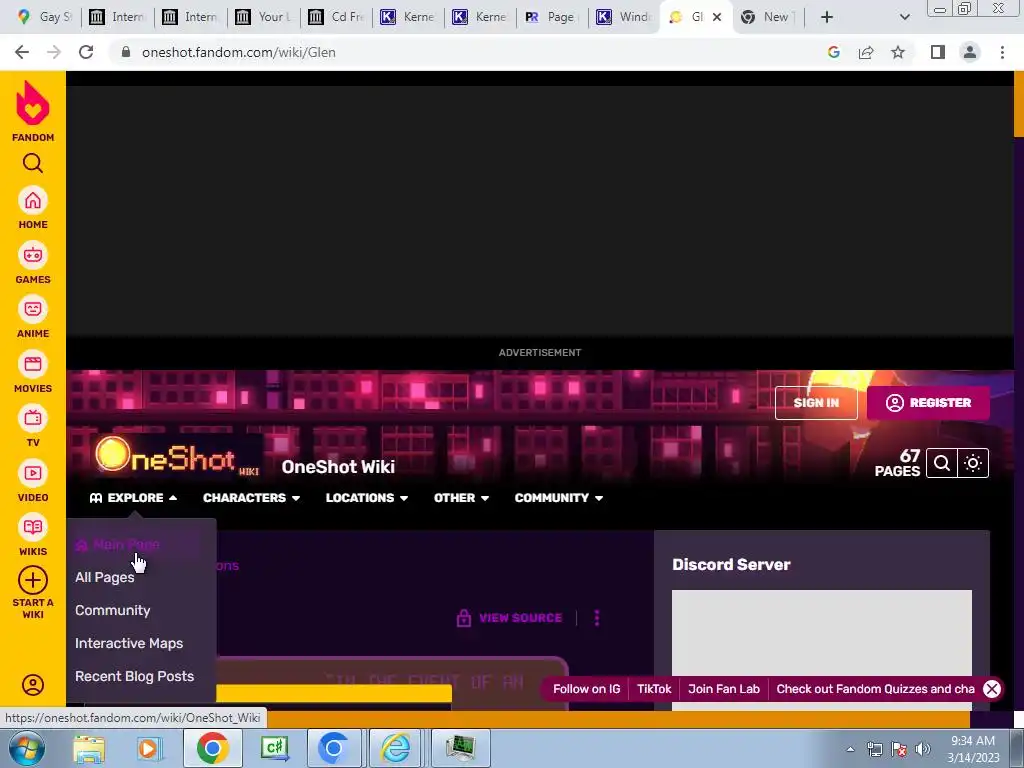Click the share page icon in address bar
Viewport: 1024px width, 768px height.
pyautogui.click(x=866, y=52)
